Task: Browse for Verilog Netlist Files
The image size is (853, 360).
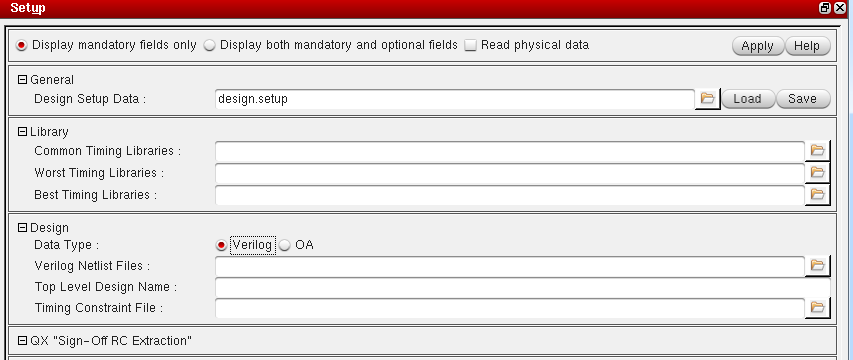Action: coord(817,265)
